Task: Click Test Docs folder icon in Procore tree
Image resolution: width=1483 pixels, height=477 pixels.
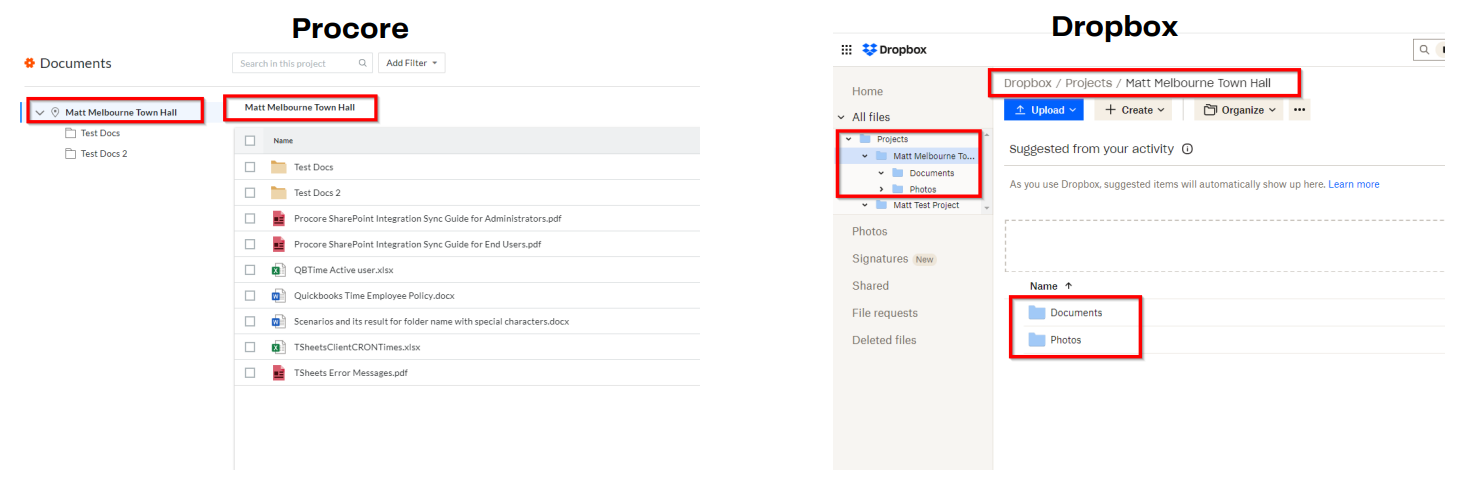Action: [x=70, y=133]
